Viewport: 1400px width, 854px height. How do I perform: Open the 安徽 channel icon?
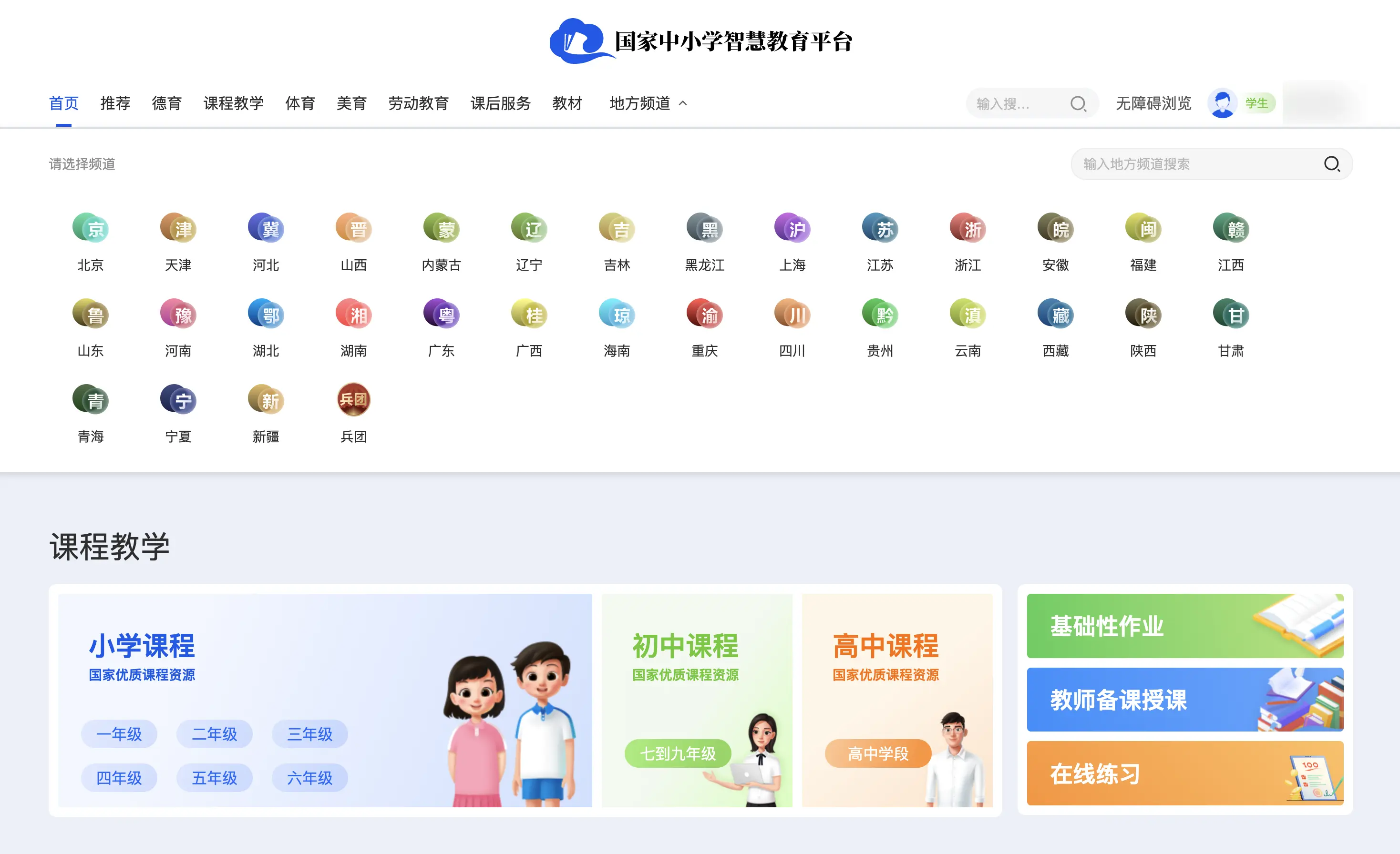pyautogui.click(x=1056, y=228)
